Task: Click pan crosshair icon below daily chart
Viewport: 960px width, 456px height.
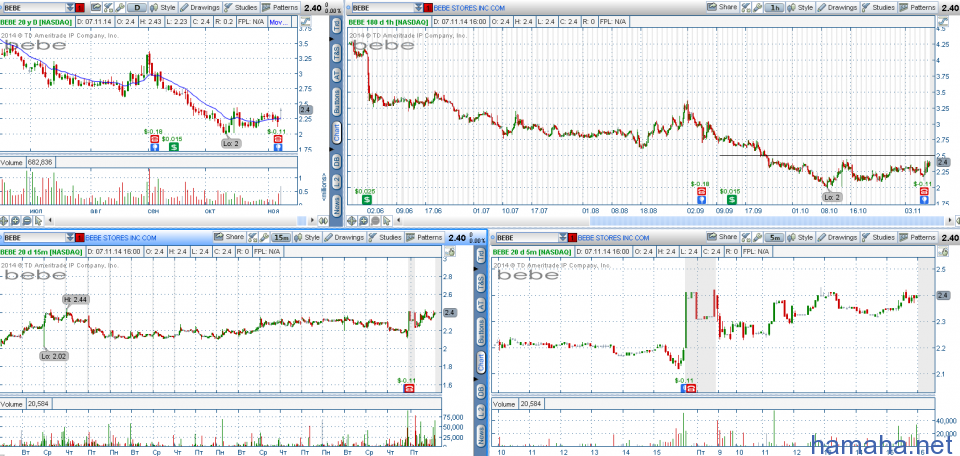Action: point(4,220)
